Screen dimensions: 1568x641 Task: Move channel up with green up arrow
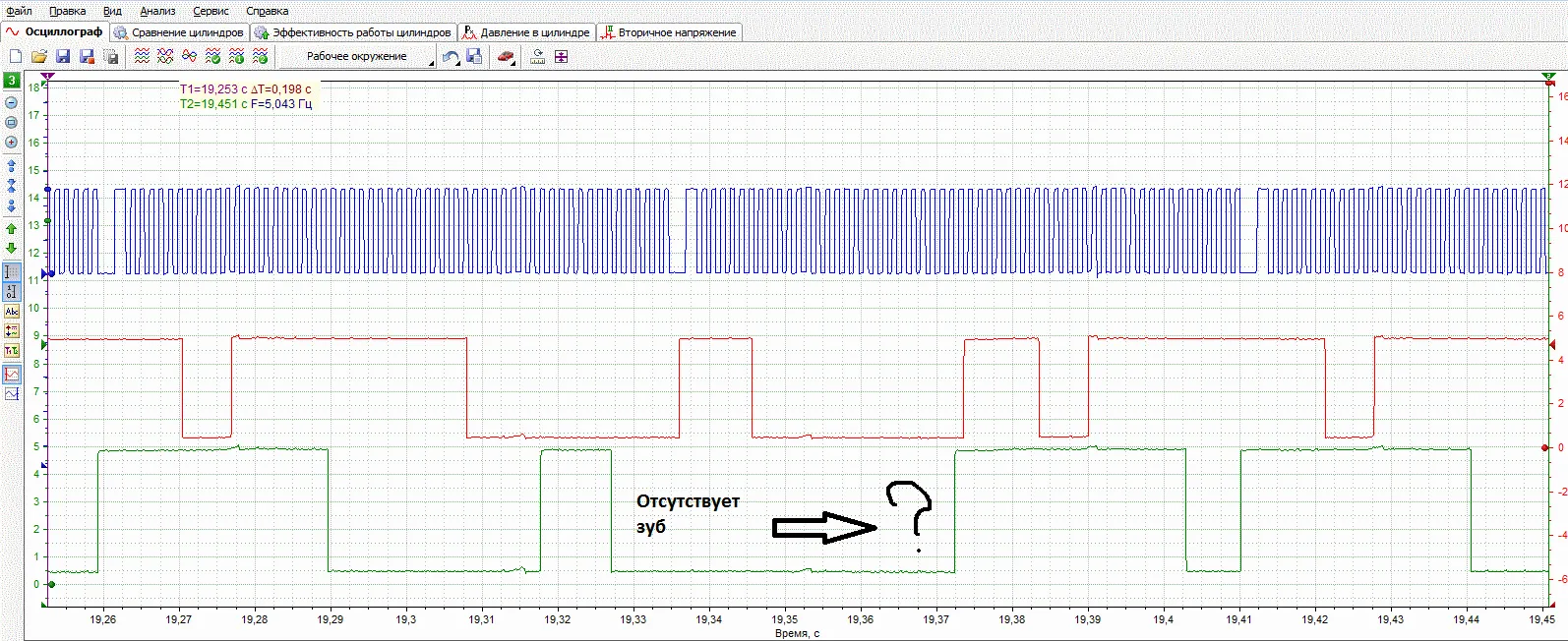[12, 228]
